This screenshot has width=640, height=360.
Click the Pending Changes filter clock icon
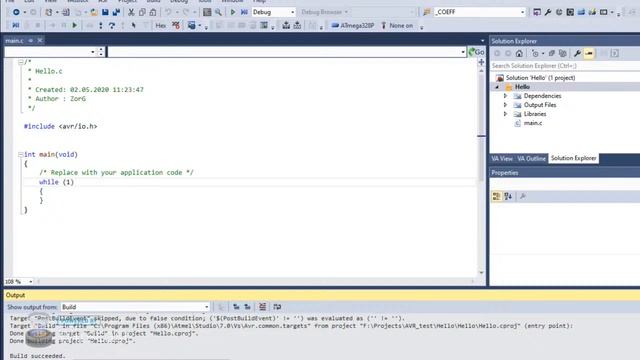tap(535, 53)
